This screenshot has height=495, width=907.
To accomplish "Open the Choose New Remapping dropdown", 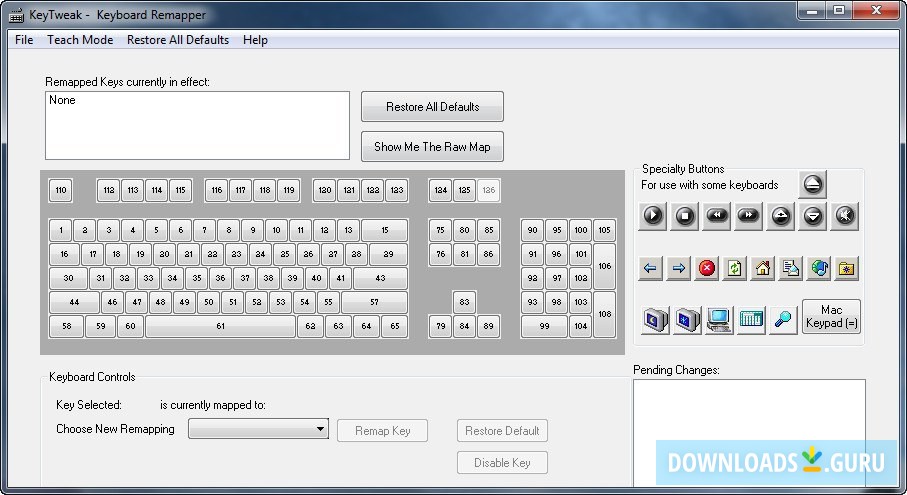I will (x=258, y=429).
